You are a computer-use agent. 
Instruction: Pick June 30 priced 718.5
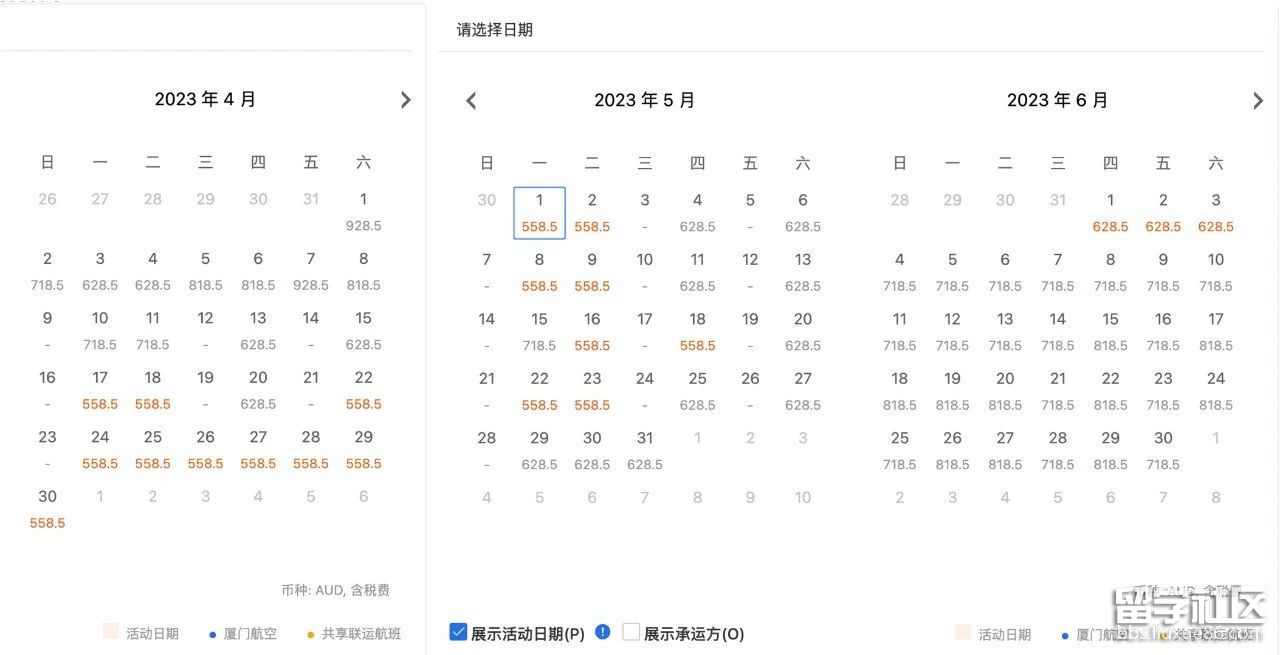[x=1163, y=451]
